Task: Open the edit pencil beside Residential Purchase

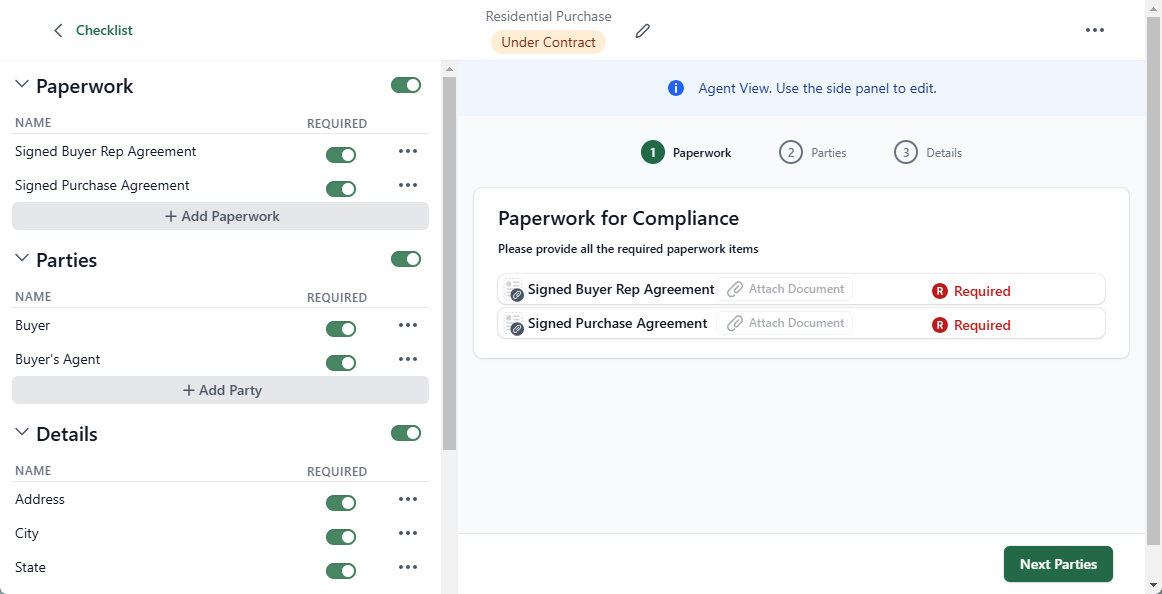Action: tap(642, 31)
